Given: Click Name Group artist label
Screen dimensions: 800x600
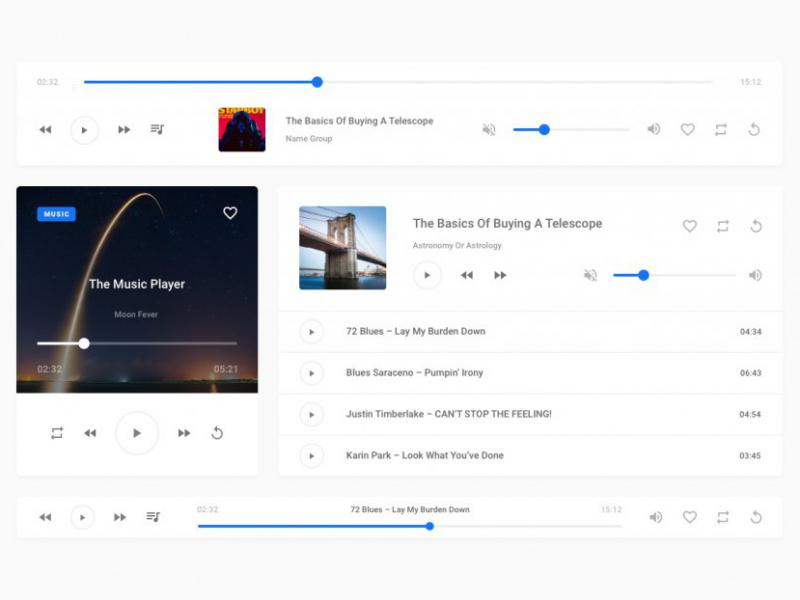Looking at the screenshot, I should click(309, 138).
